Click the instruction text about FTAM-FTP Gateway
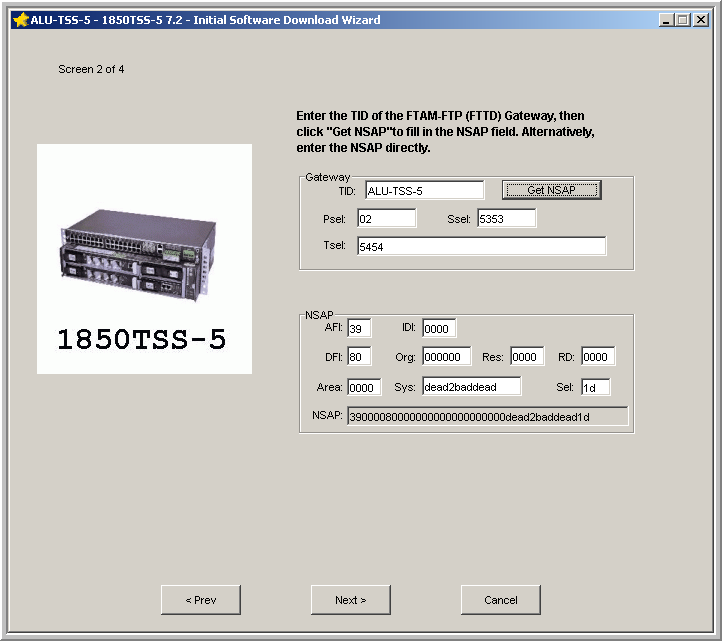Screen dimensions: 722x641 point(445,132)
